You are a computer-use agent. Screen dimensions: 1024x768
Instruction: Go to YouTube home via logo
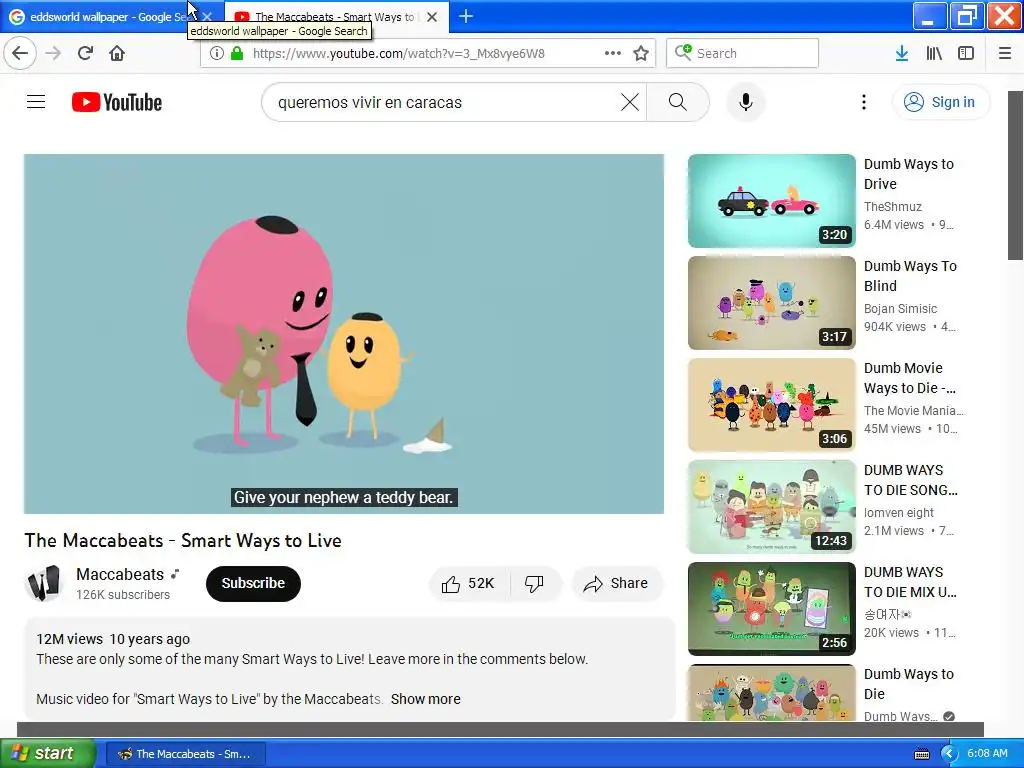pos(117,102)
